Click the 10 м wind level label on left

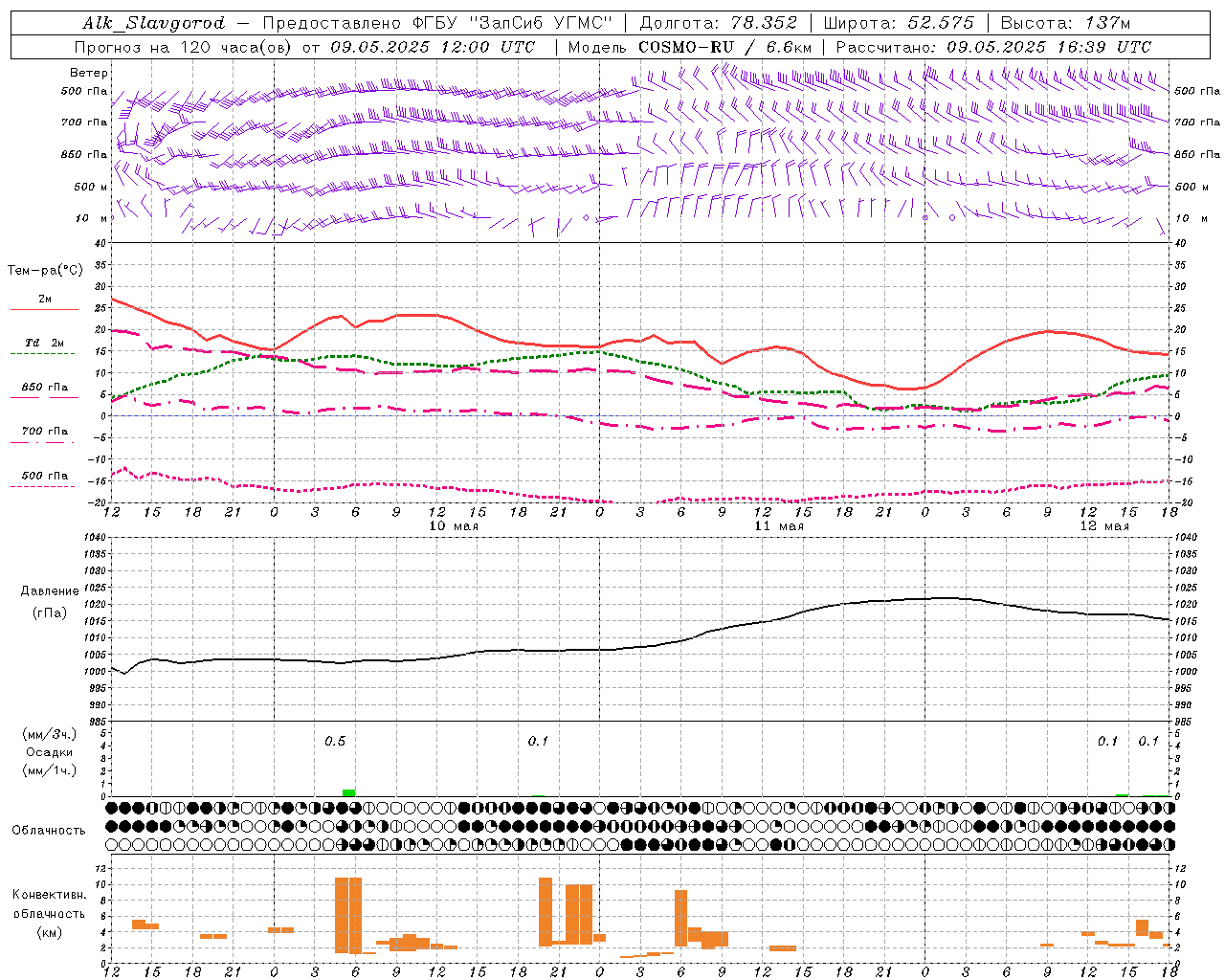91,218
